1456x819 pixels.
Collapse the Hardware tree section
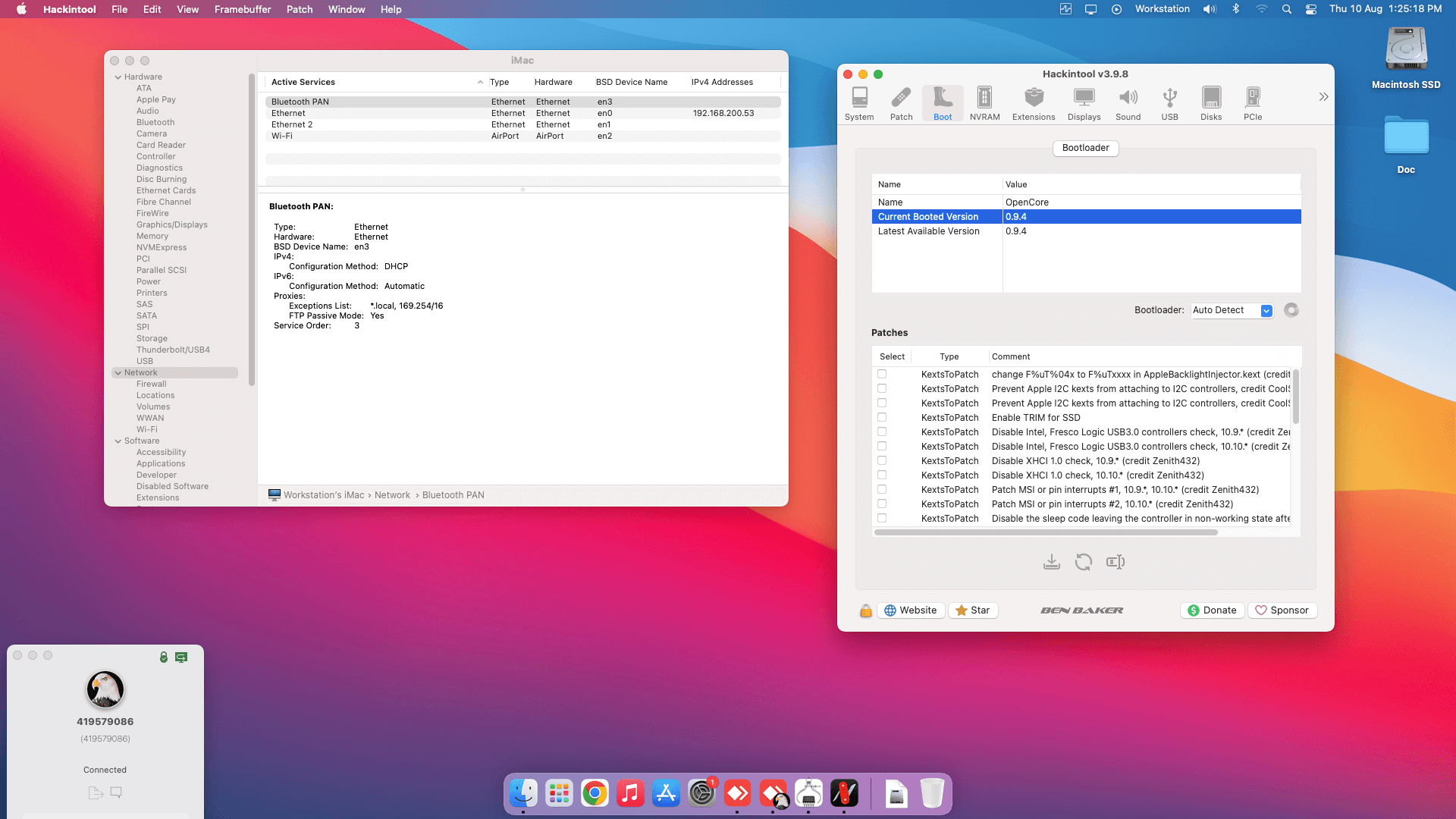click(118, 77)
